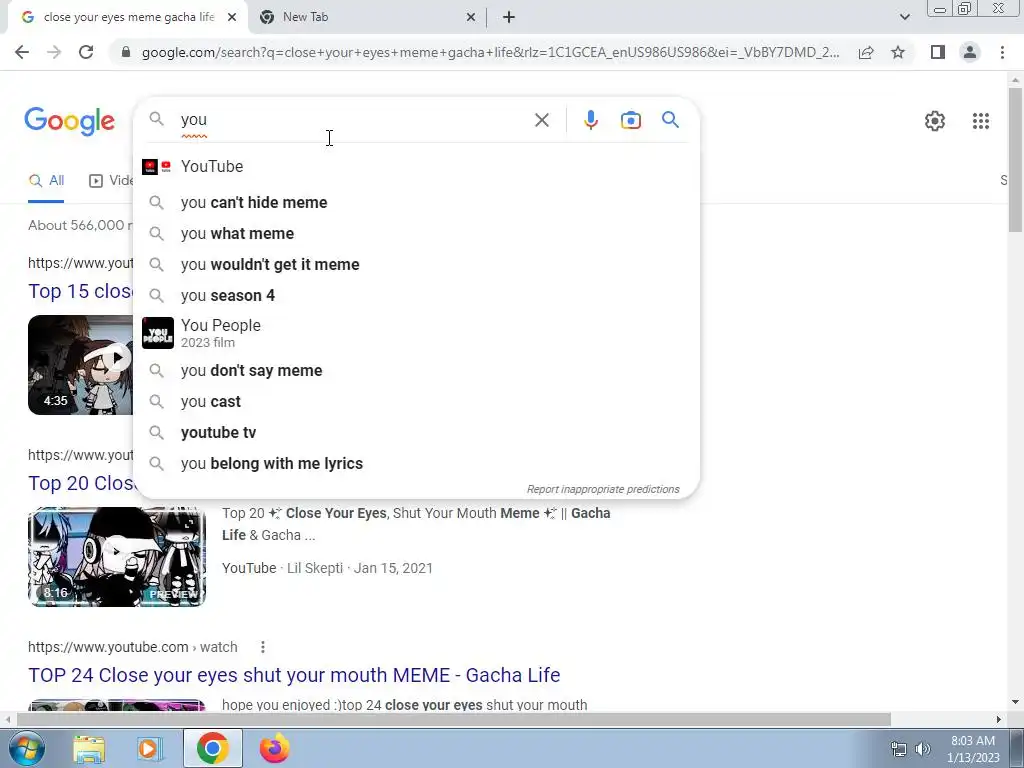Close the New Tab tab
Image resolution: width=1024 pixels, height=768 pixels.
471,17
